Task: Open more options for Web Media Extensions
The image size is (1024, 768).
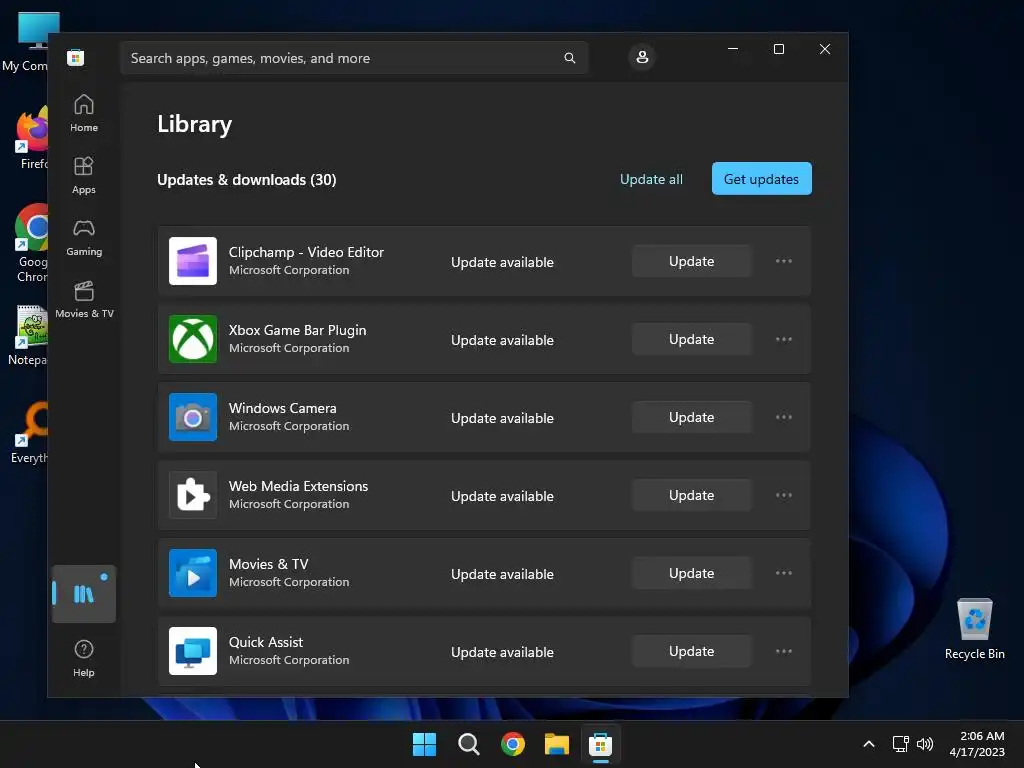Action: tap(784, 495)
